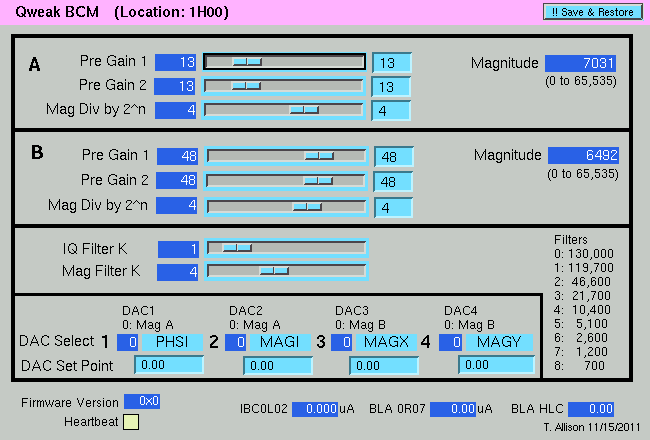Click section A Mag Div by 2^n slider

click(x=284, y=110)
